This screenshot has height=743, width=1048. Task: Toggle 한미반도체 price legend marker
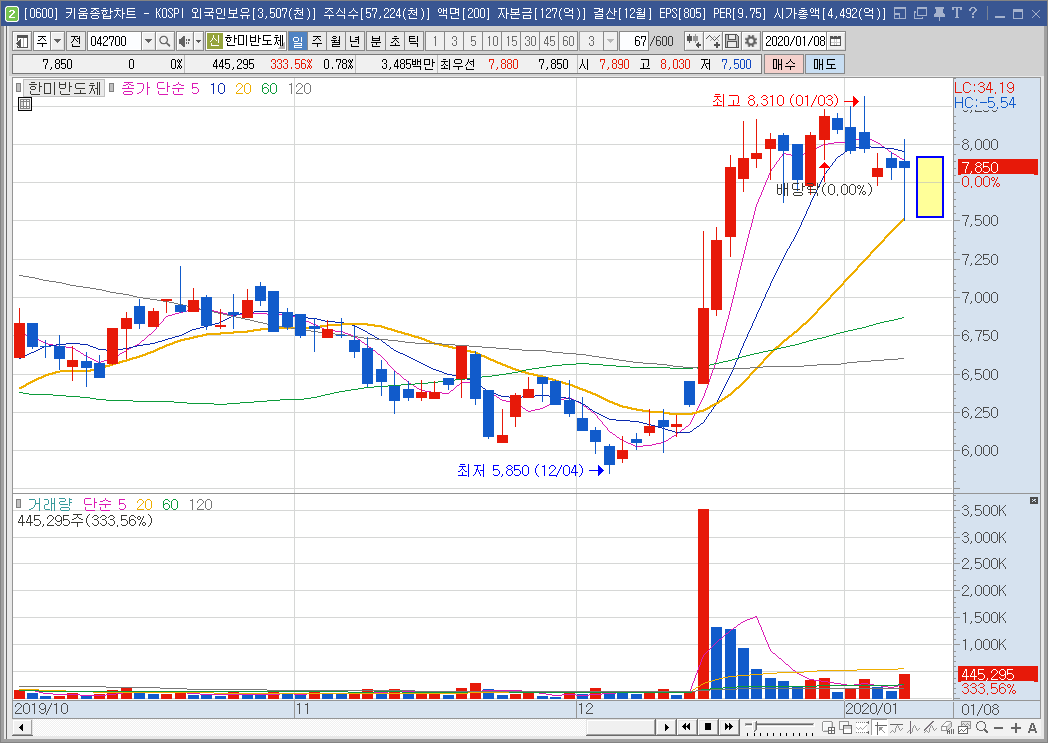tap(18, 88)
